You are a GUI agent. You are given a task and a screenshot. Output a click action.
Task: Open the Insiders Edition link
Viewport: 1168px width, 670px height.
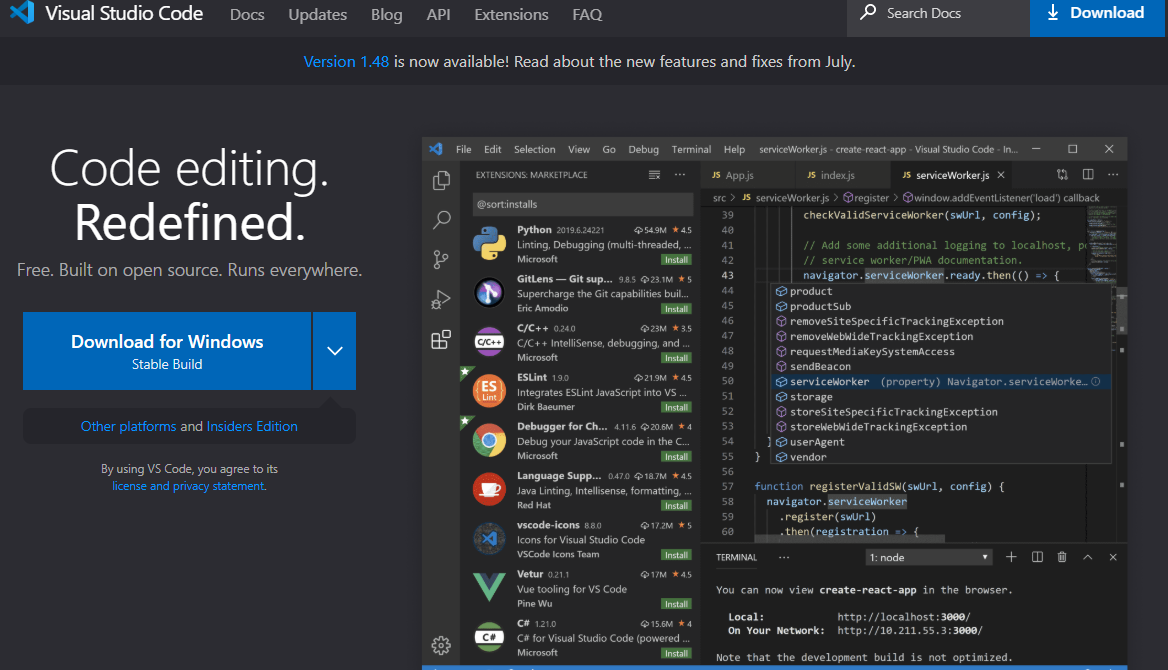[x=252, y=426]
